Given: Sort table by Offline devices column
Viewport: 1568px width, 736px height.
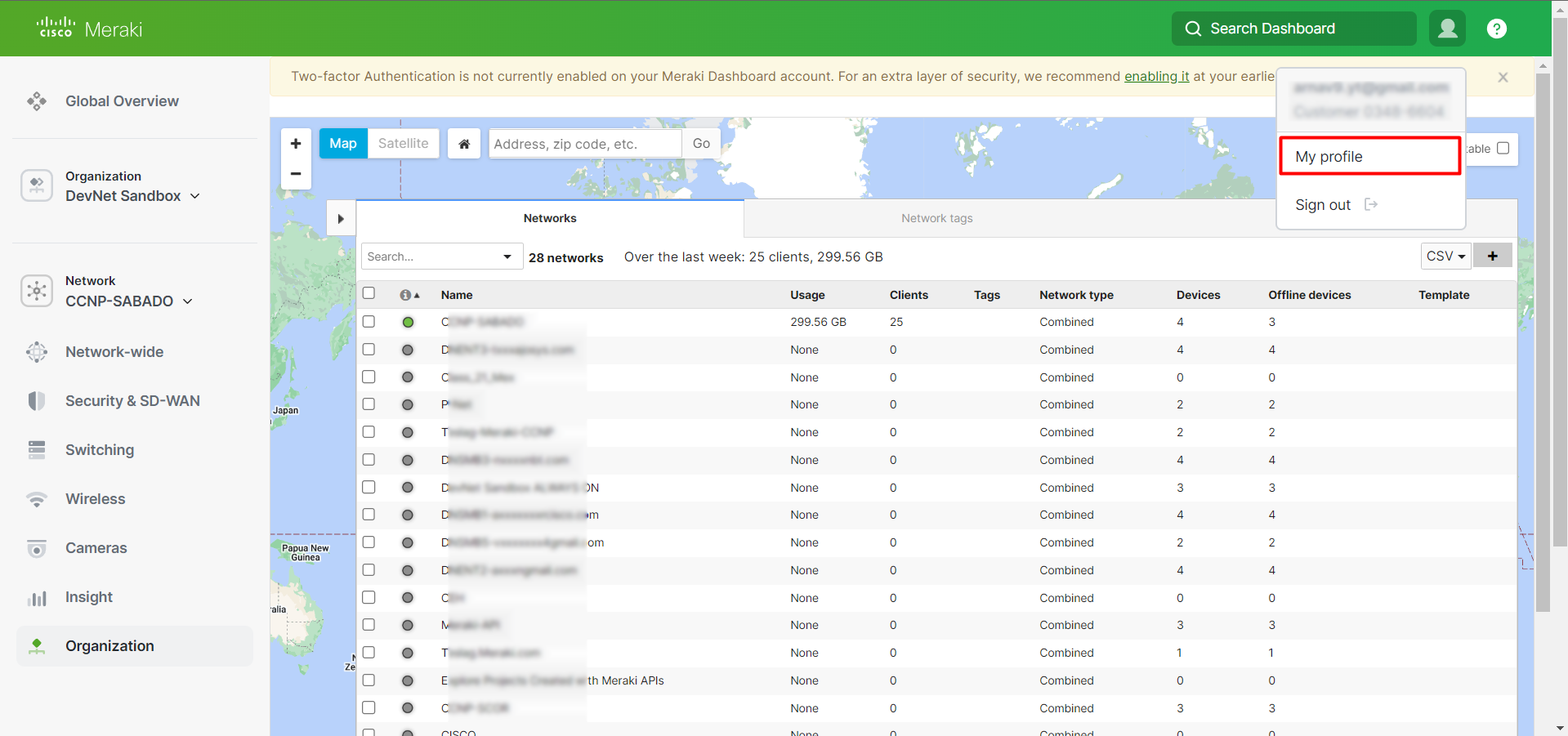Looking at the screenshot, I should (1309, 295).
